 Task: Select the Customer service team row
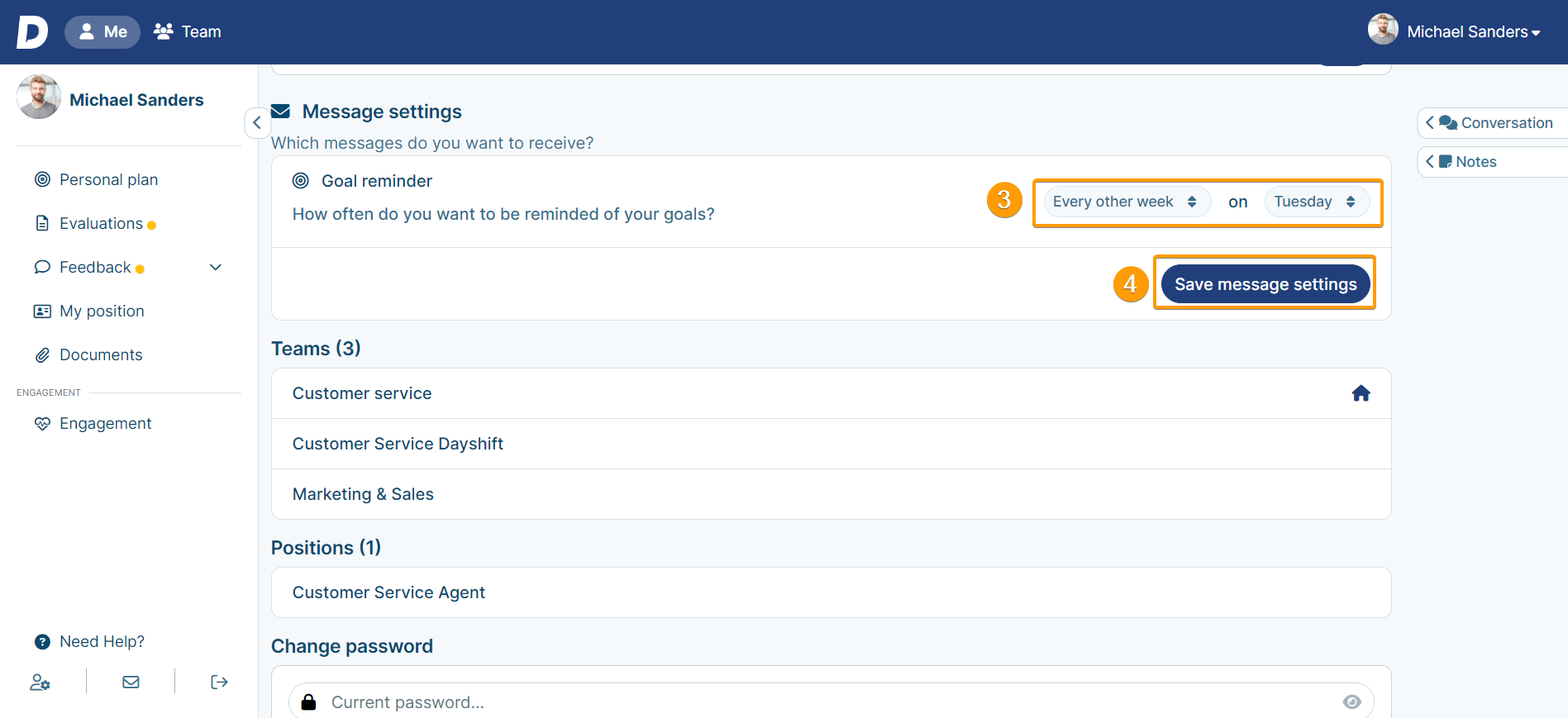point(831,393)
